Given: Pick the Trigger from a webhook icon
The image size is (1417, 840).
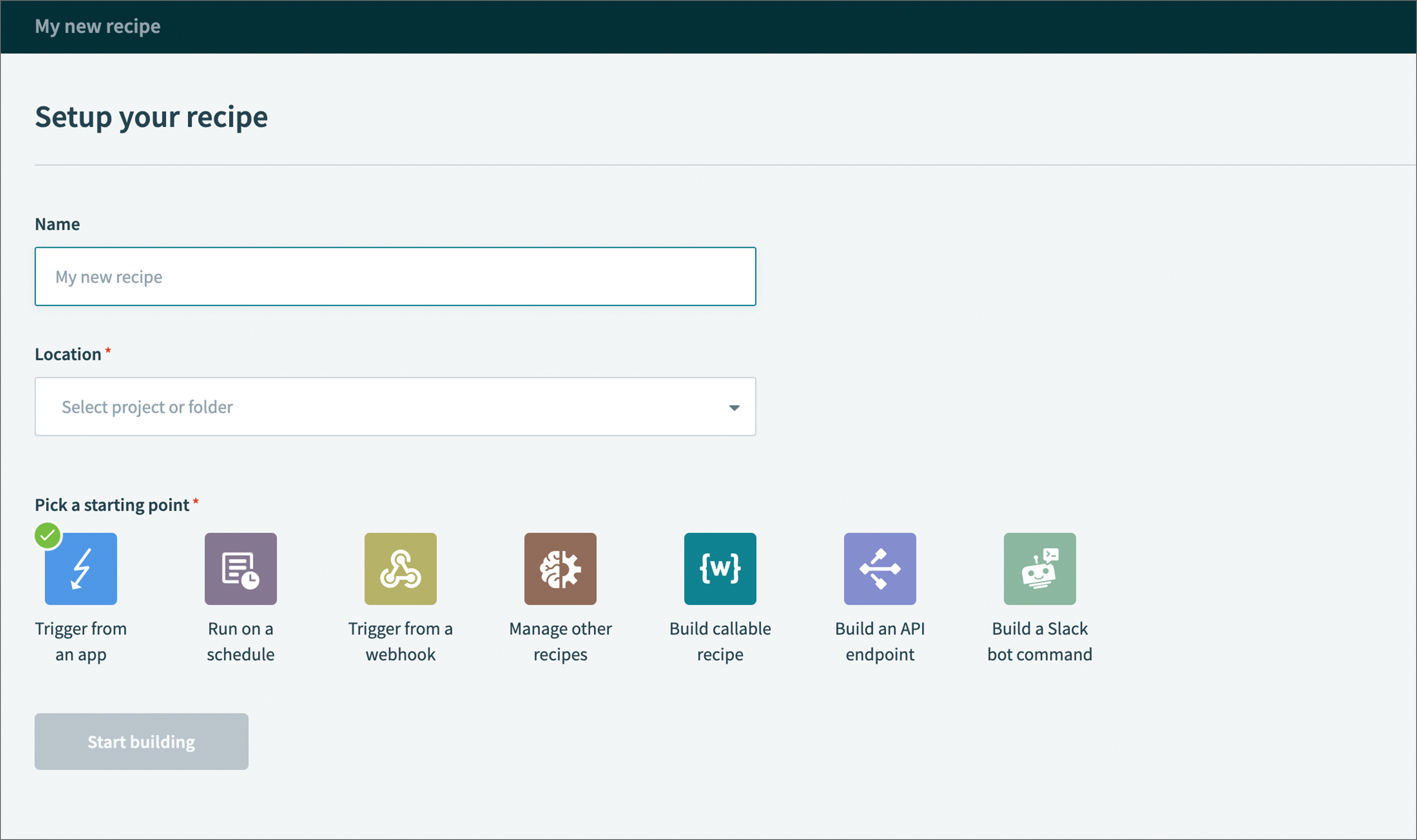Looking at the screenshot, I should pyautogui.click(x=400, y=569).
